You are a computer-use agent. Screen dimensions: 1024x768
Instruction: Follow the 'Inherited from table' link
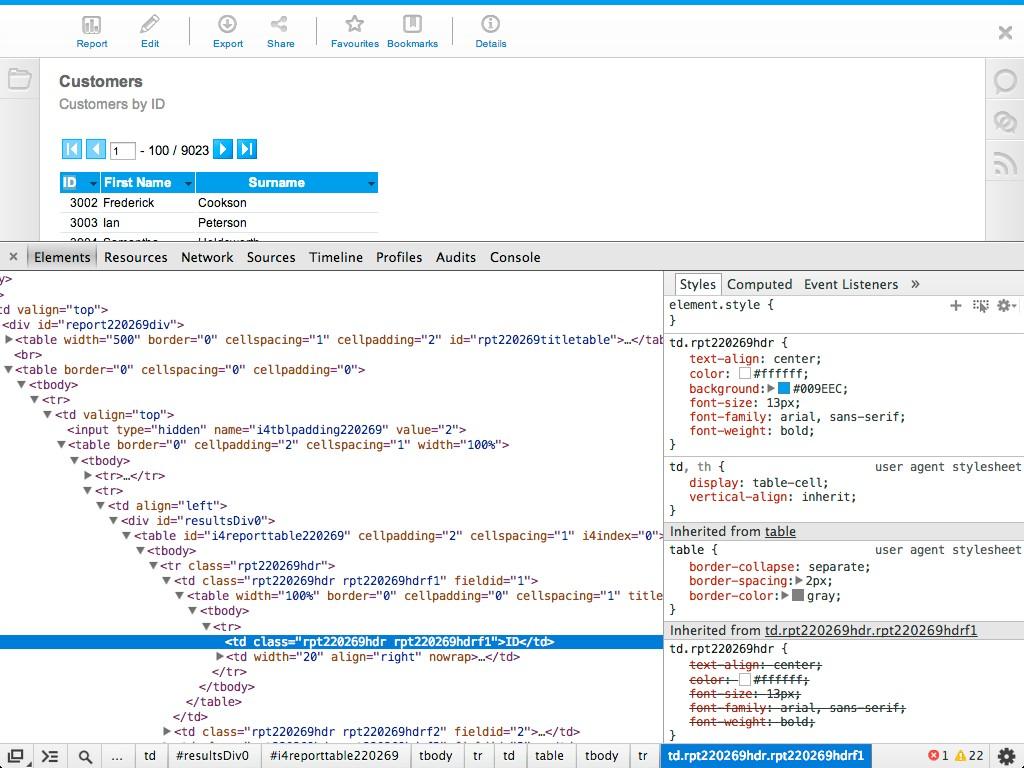(x=780, y=532)
